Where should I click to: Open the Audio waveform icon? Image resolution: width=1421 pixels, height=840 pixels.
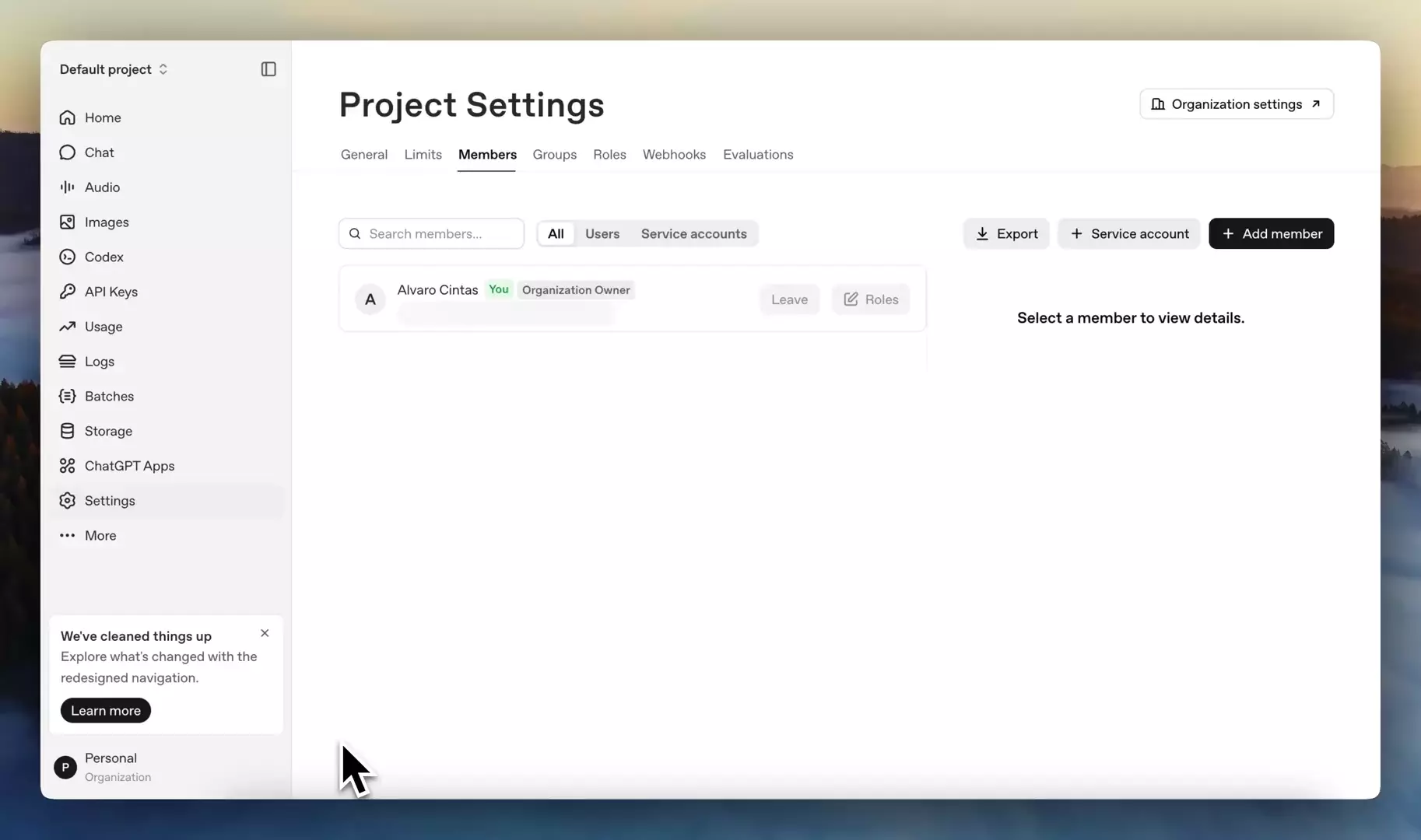click(68, 187)
